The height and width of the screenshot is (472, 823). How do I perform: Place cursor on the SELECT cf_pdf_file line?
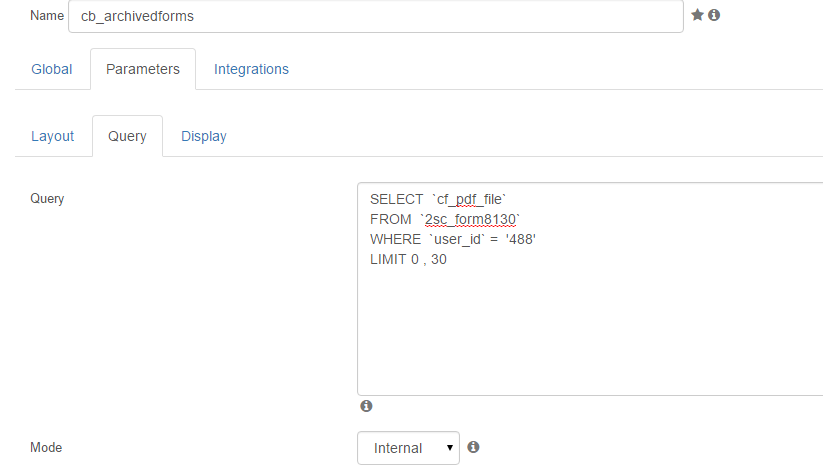click(438, 200)
